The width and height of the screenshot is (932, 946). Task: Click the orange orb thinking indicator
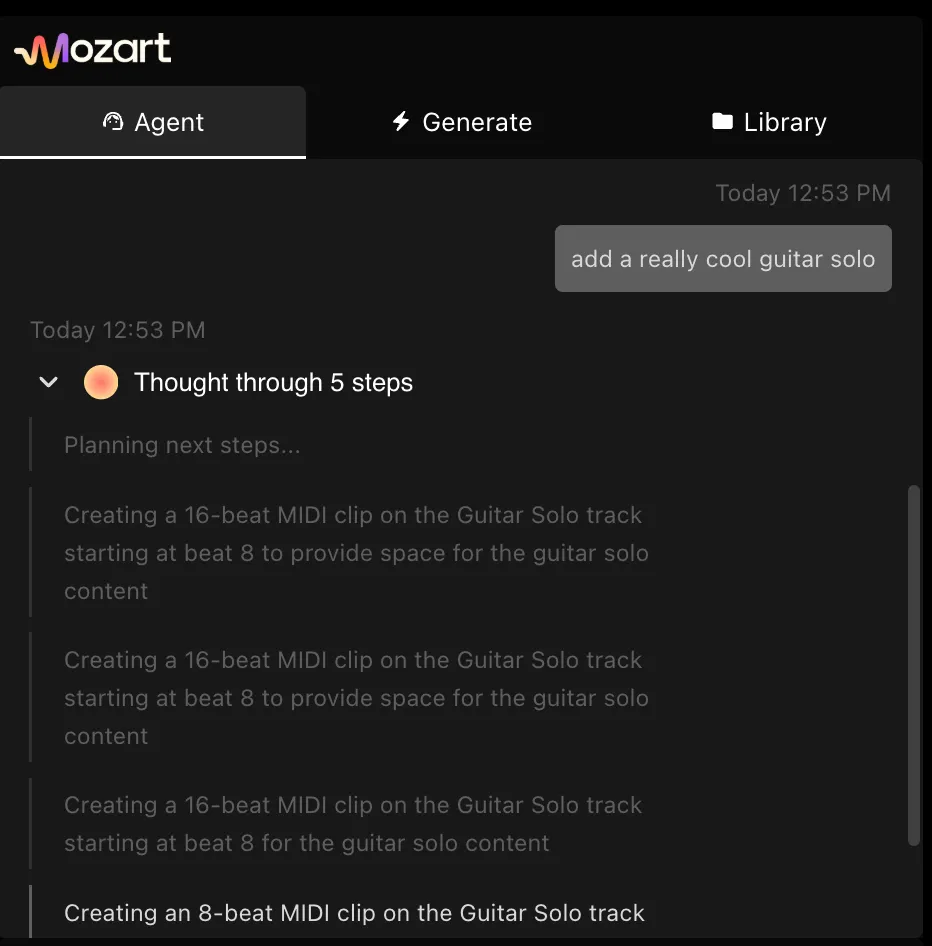pos(101,382)
